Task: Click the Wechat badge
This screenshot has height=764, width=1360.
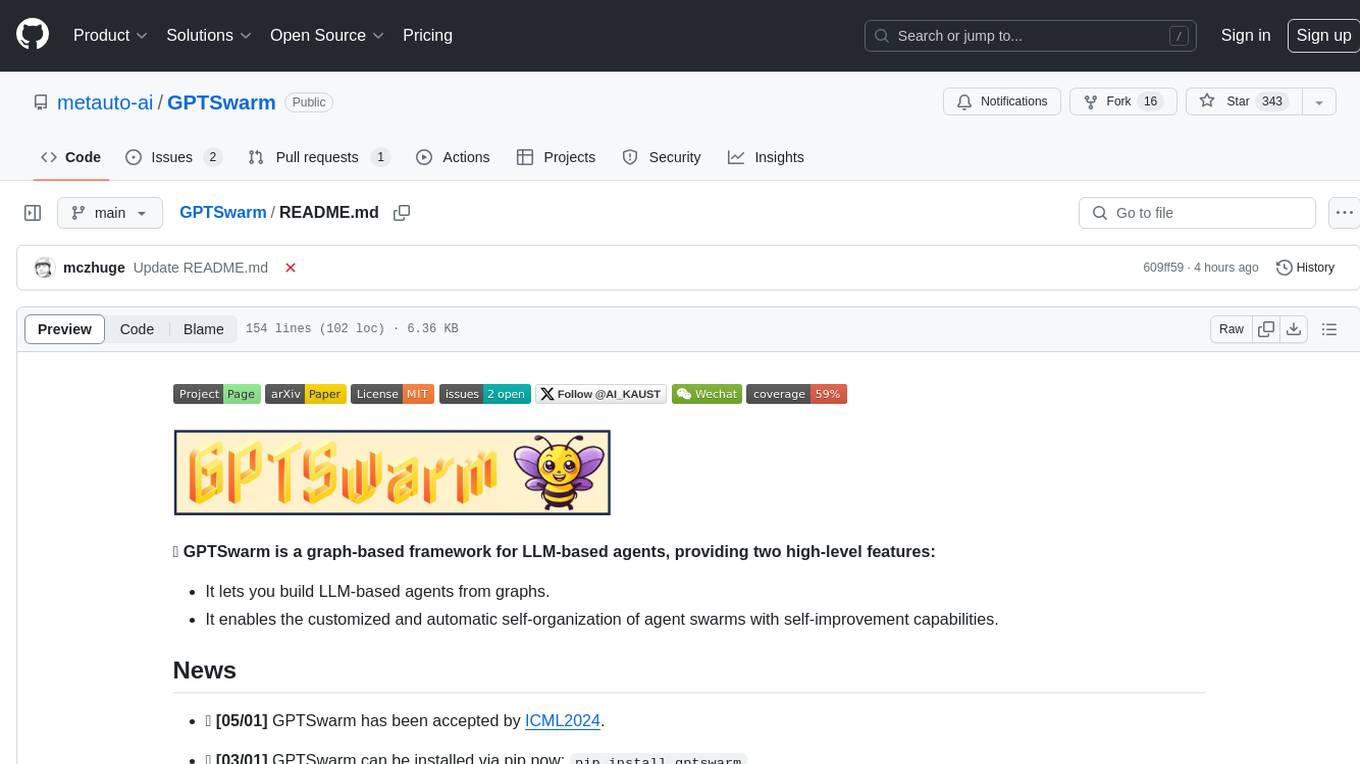Action: click(707, 394)
